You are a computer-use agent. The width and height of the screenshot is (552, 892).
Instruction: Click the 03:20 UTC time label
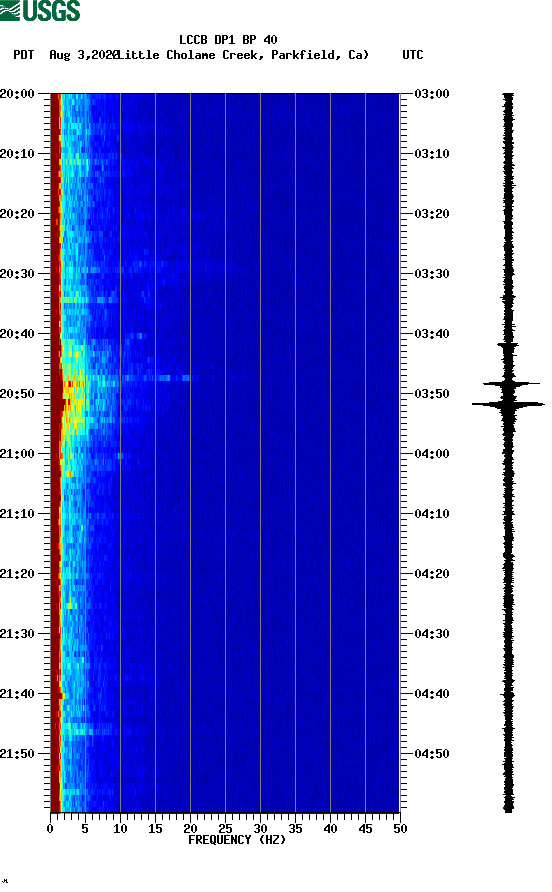432,214
